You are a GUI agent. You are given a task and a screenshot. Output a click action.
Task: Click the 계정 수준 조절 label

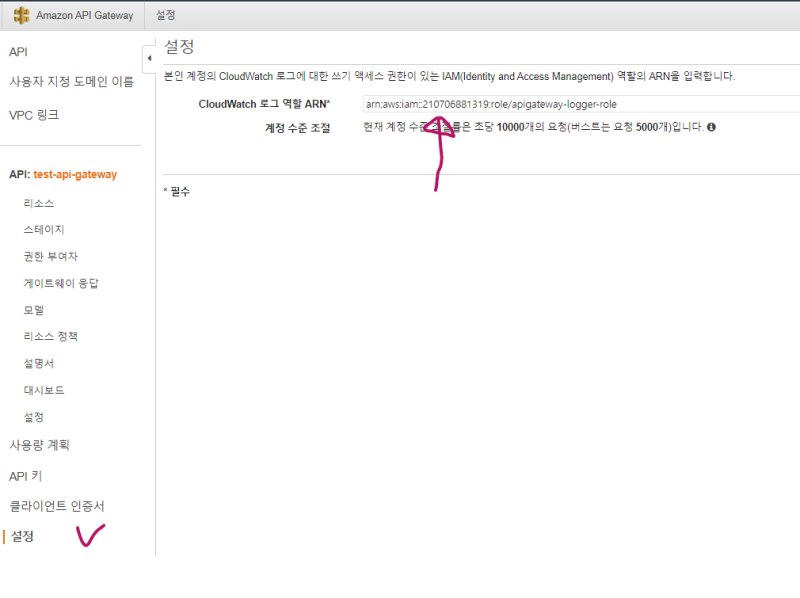coord(297,128)
